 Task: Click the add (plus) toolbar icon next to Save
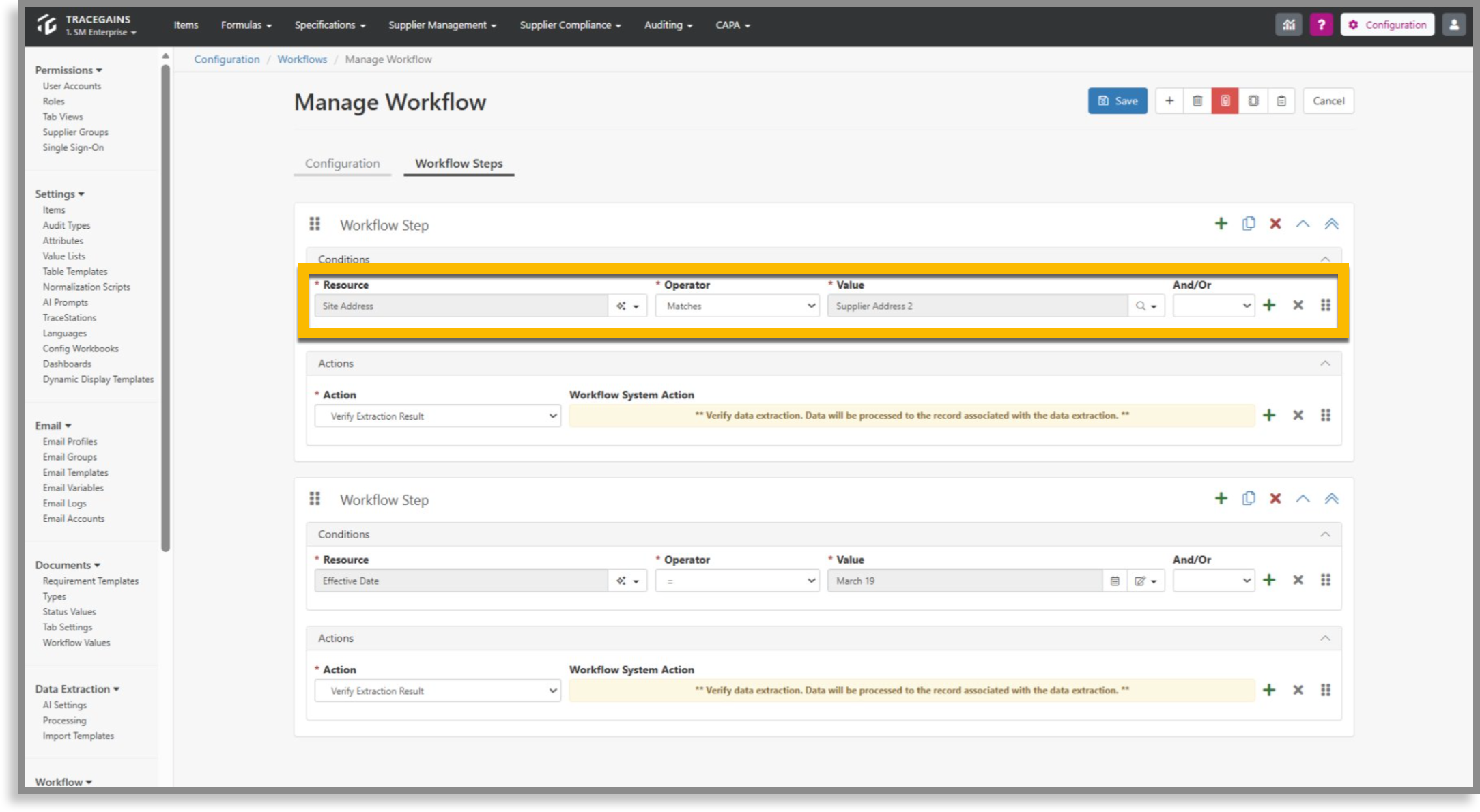1169,101
